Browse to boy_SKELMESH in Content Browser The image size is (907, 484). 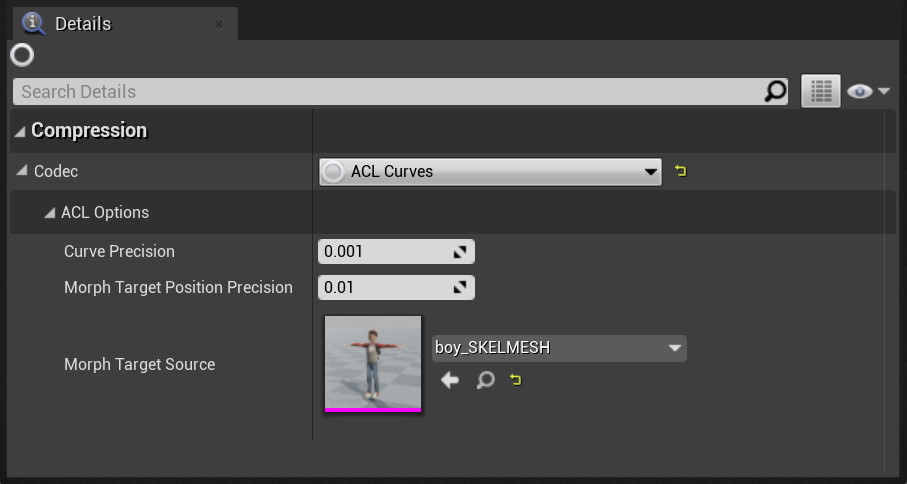[x=485, y=380]
